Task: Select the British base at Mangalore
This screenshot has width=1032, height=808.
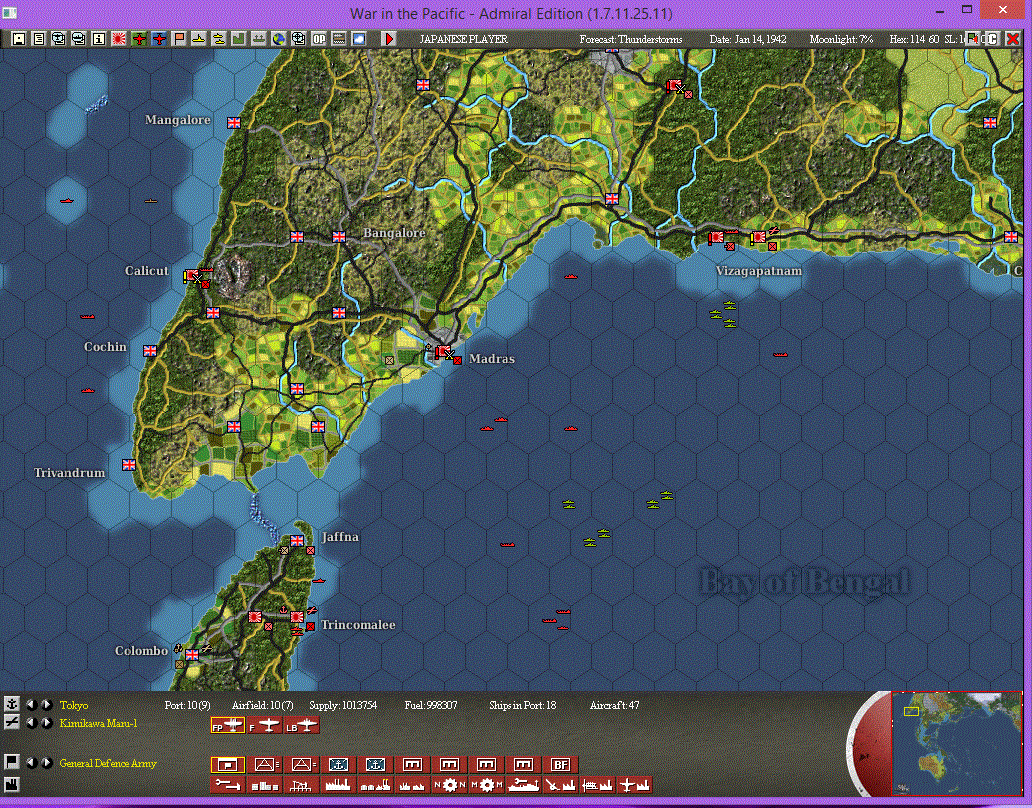Action: 234,122
